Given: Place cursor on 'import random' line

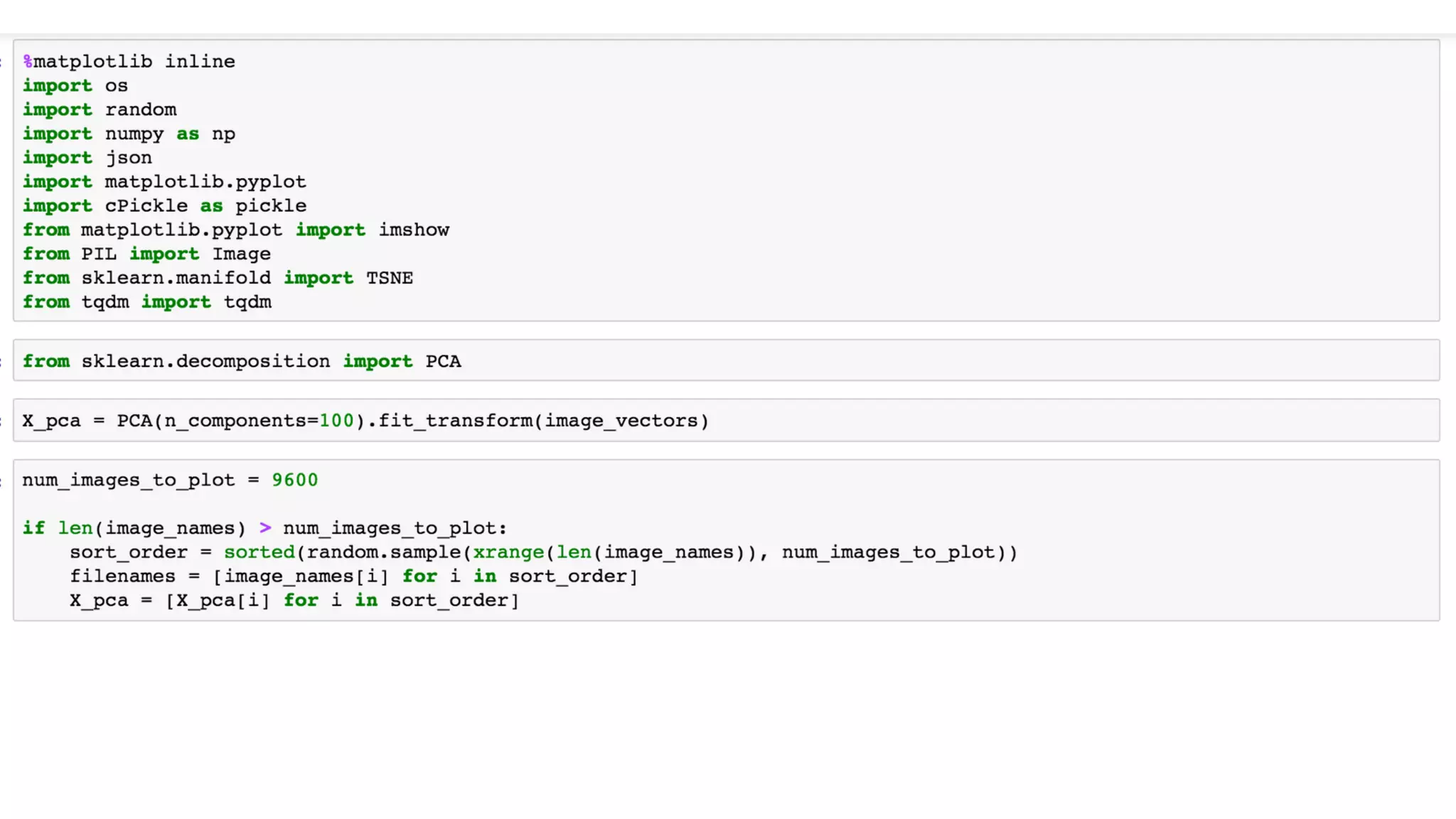Looking at the screenshot, I should point(100,110).
